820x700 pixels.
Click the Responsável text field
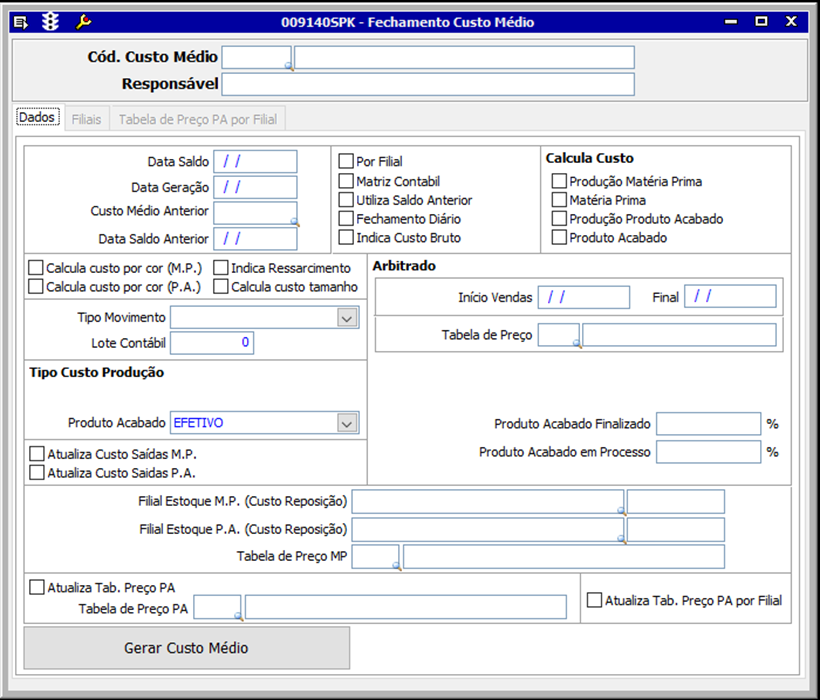point(428,84)
